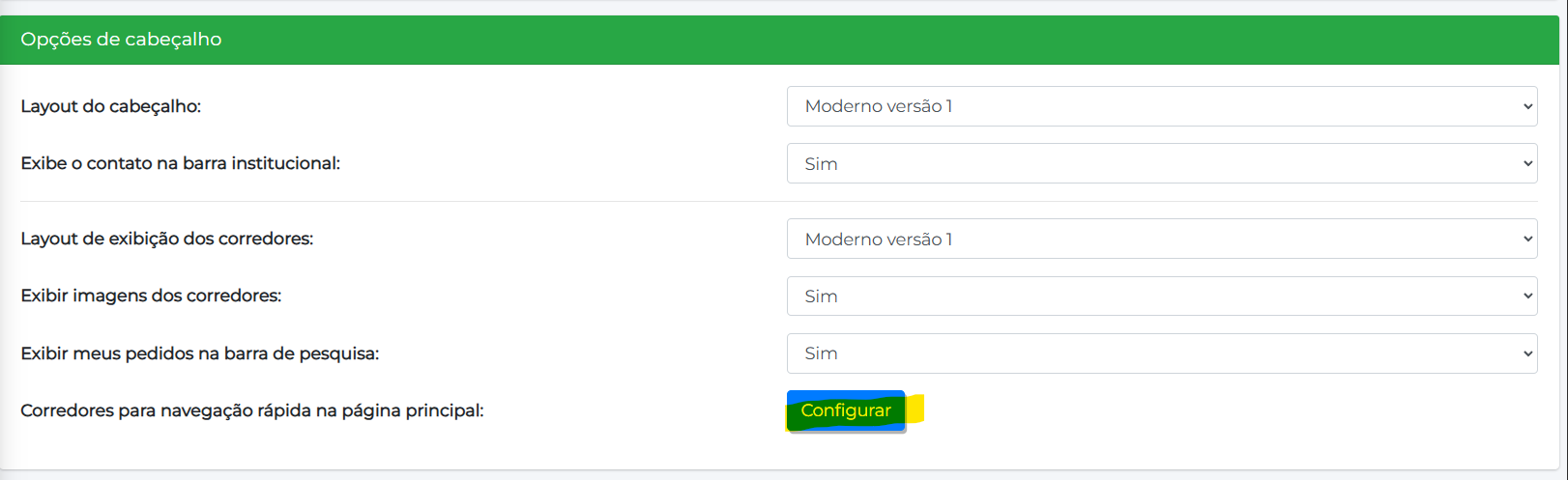Click the "Corredores para navegação rápida" label

(252, 410)
